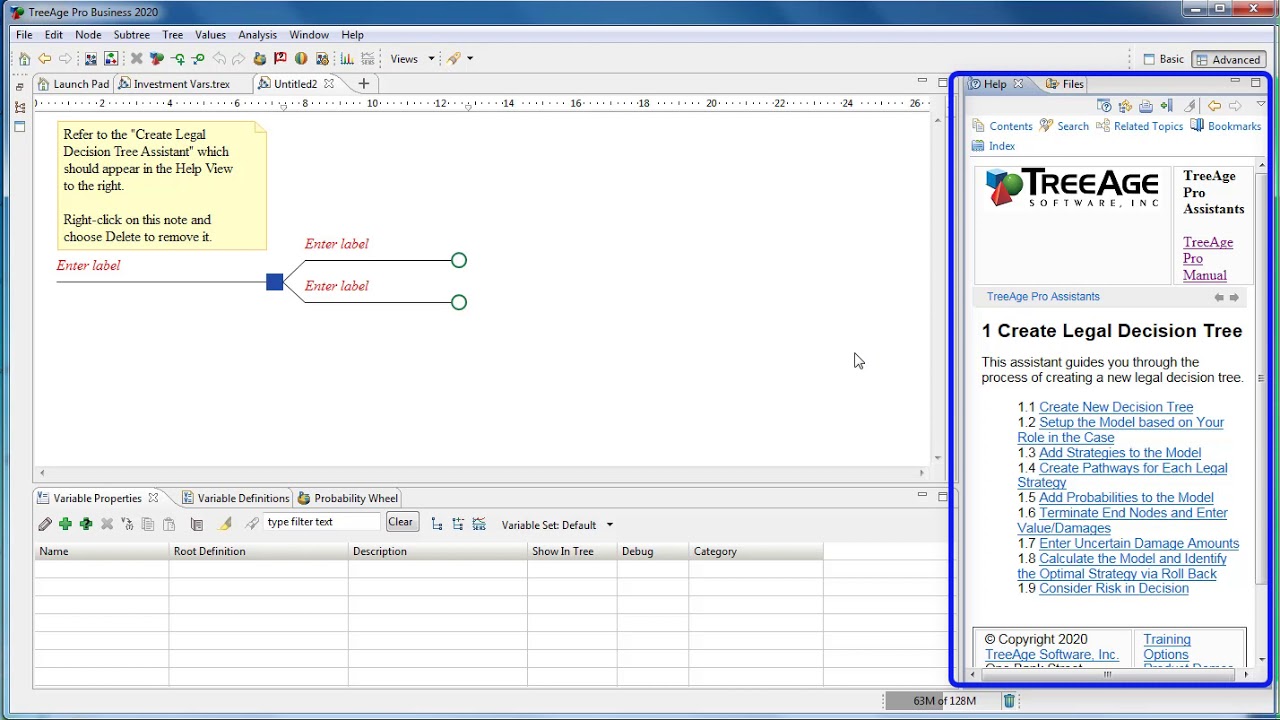Open Consider Risk in Decision link
The width and height of the screenshot is (1280, 720).
pyautogui.click(x=1114, y=589)
